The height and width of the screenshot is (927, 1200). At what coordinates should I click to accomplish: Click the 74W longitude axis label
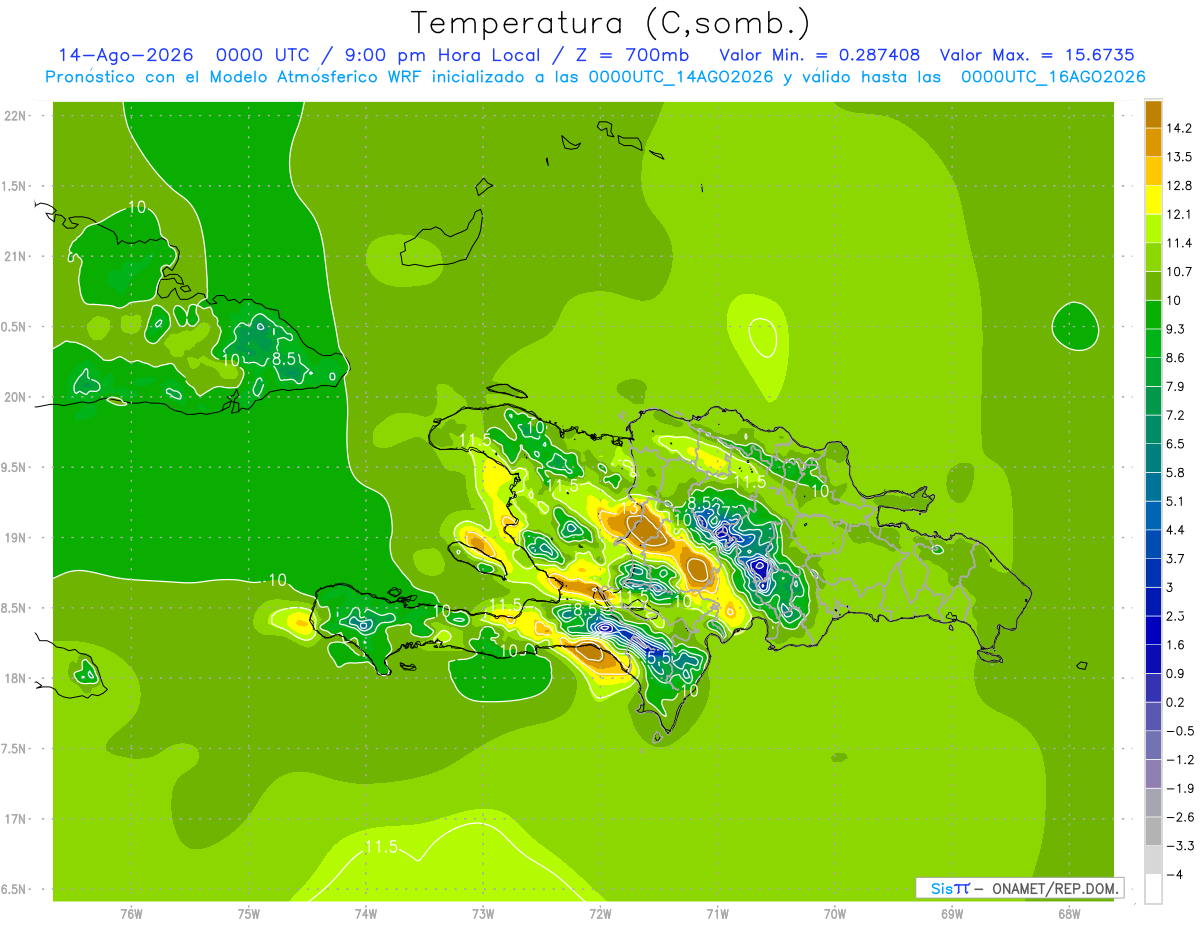tap(365, 913)
